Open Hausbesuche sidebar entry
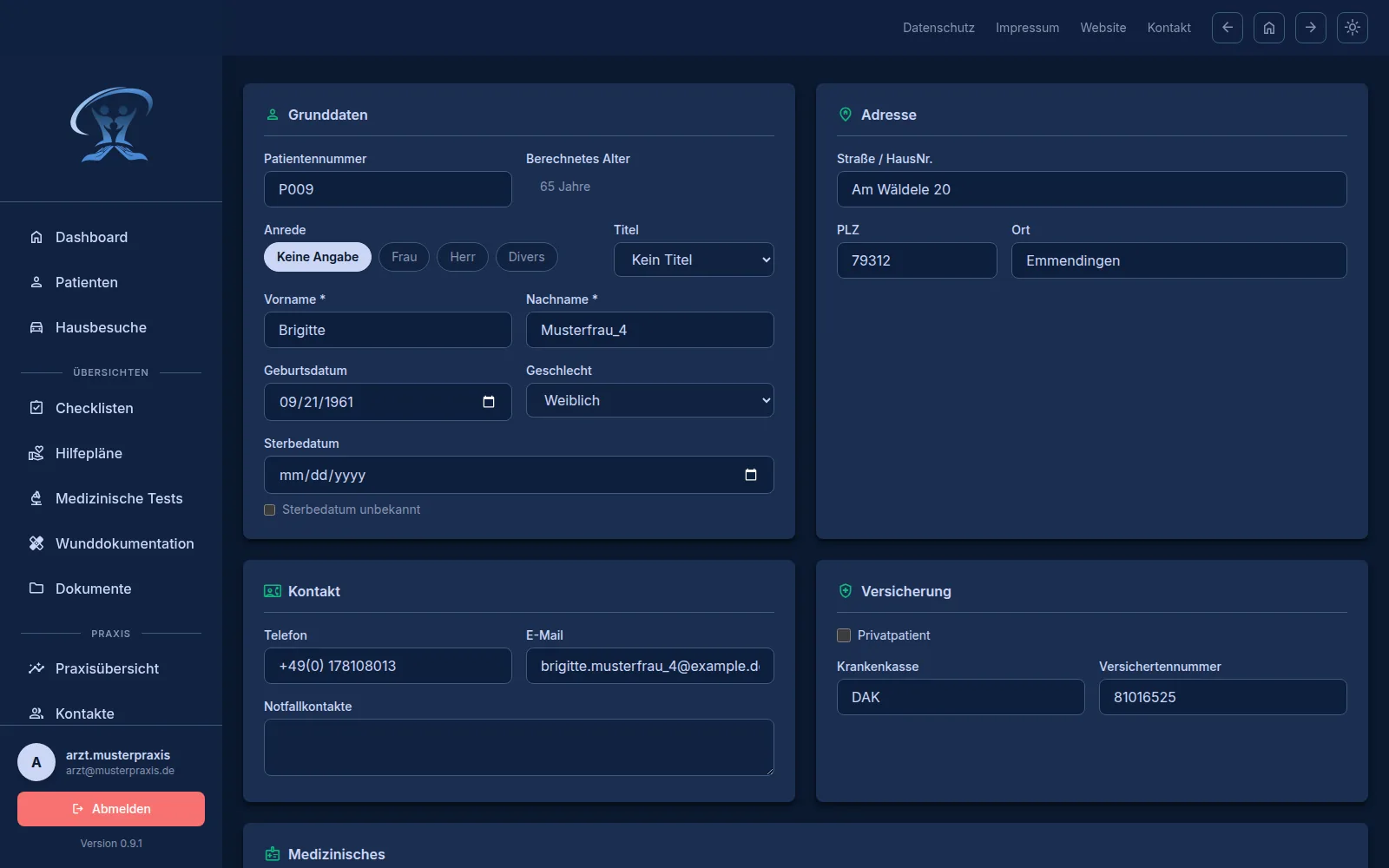The image size is (1389, 868). [x=111, y=327]
